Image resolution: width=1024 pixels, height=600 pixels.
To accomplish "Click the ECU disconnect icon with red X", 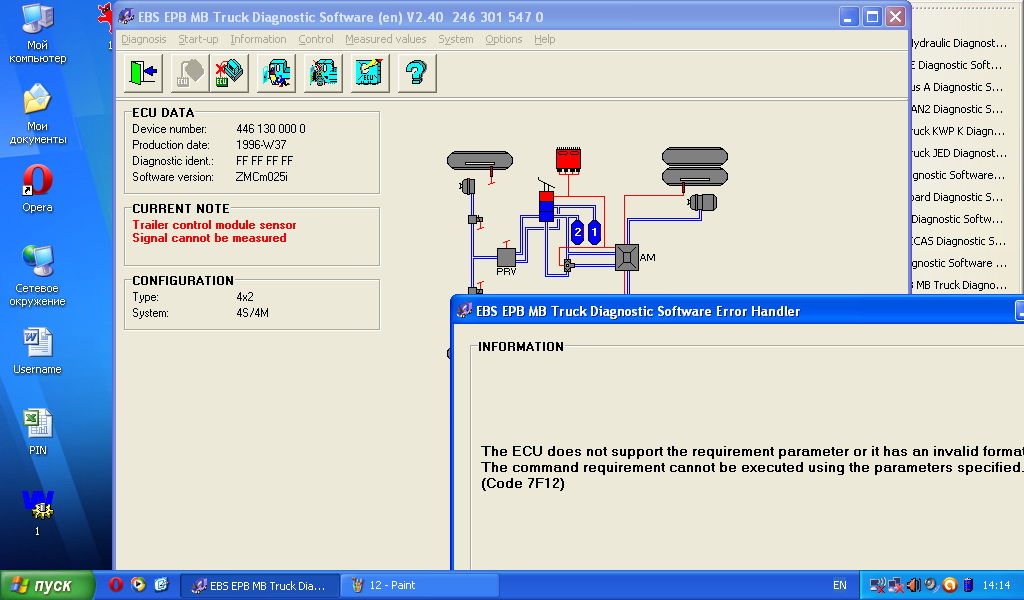I will pos(229,72).
